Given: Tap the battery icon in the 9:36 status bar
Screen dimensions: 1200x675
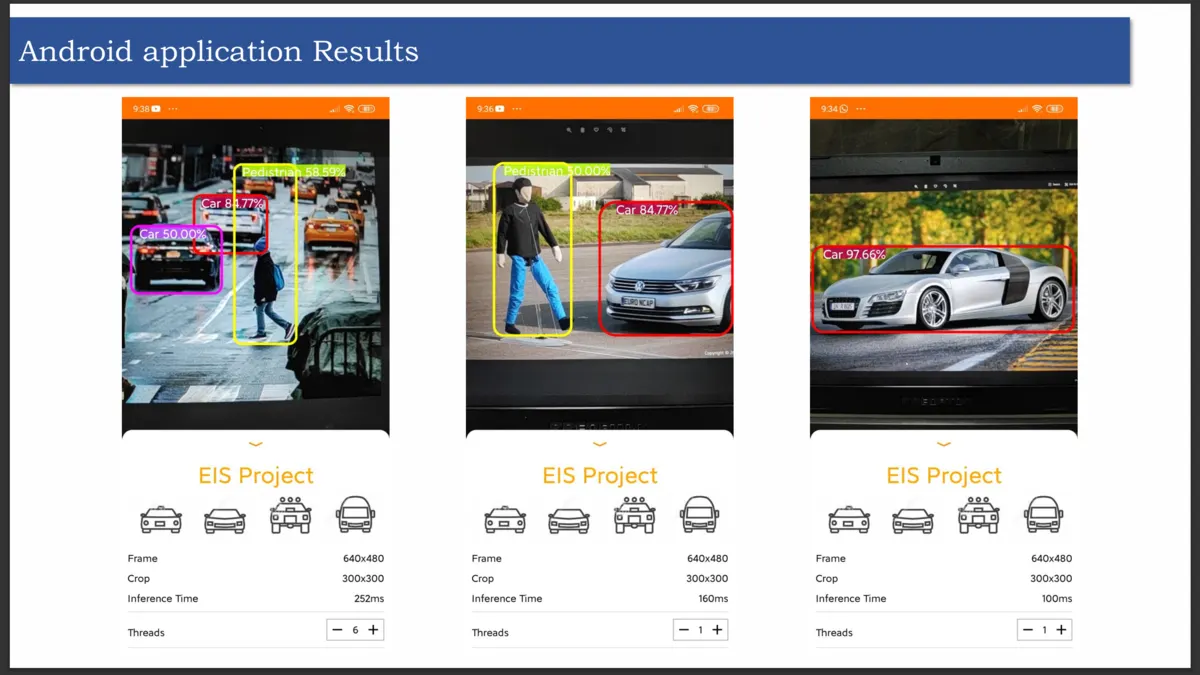Looking at the screenshot, I should (711, 108).
